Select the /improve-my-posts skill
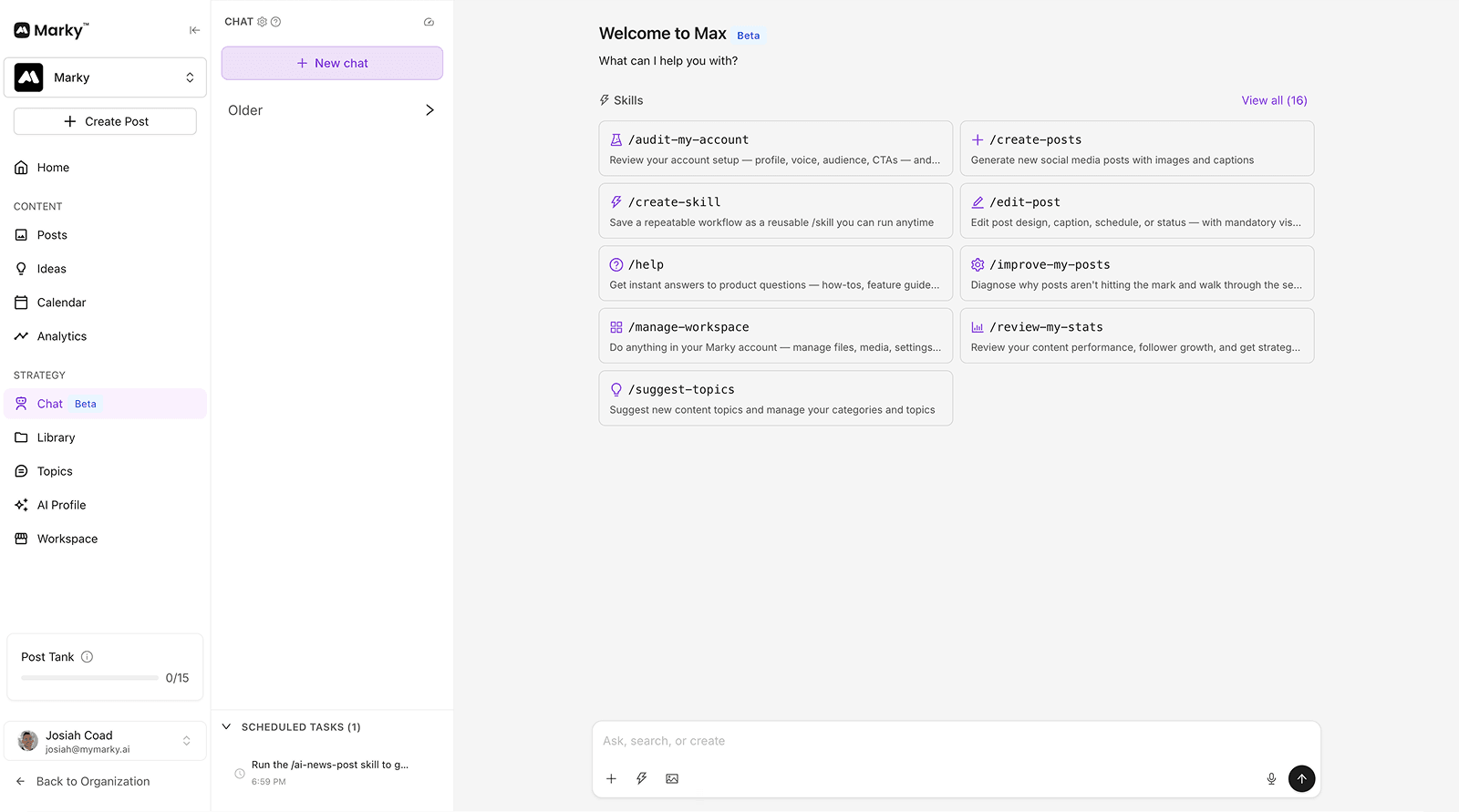Viewport: 1459px width, 812px height. coord(1137,273)
